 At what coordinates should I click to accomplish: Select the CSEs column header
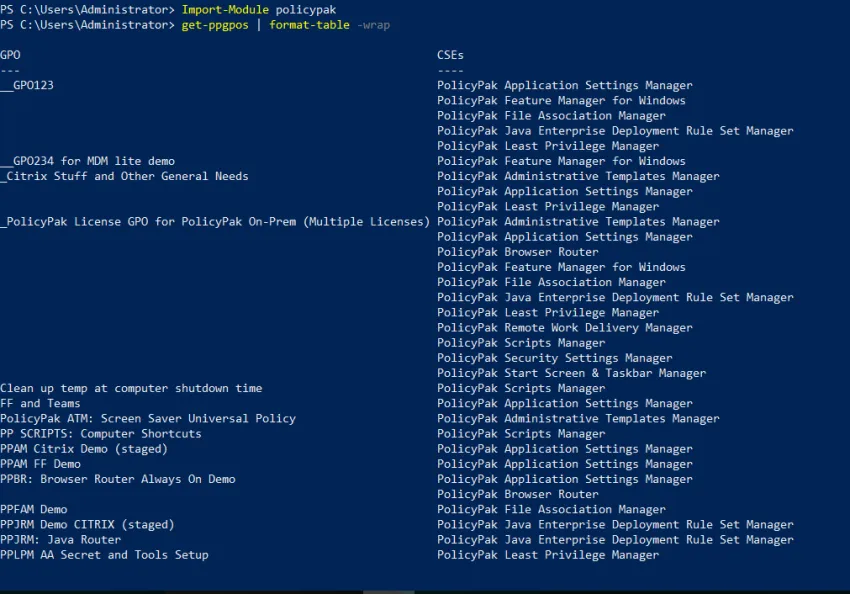[x=450, y=55]
